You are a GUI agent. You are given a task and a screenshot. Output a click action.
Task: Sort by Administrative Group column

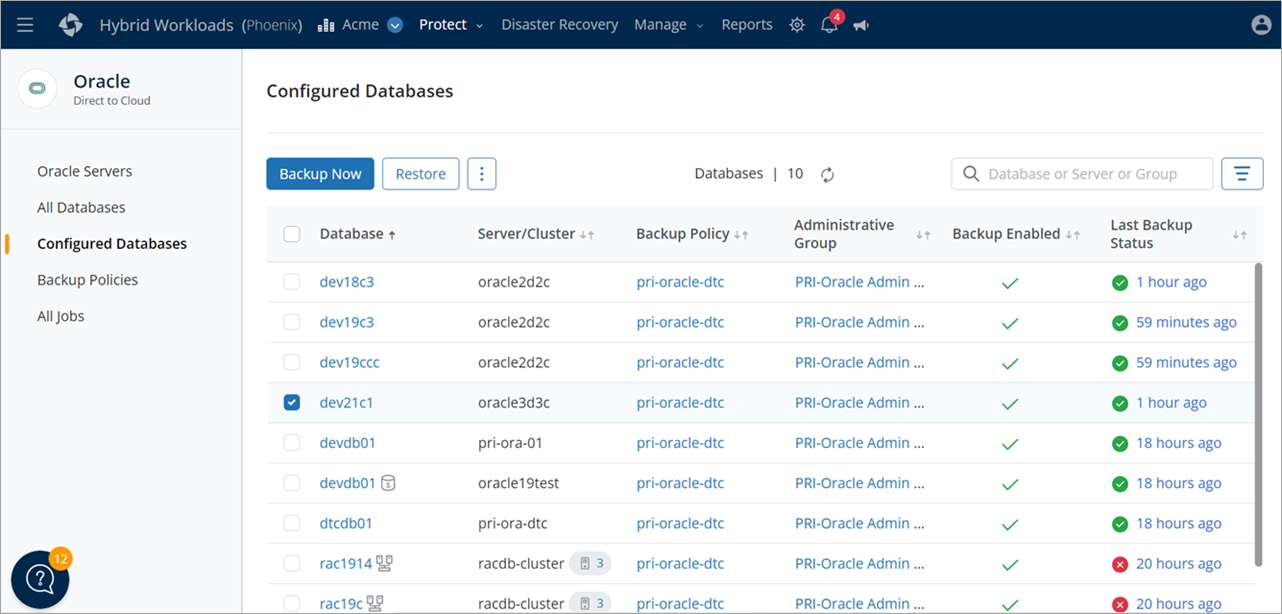[x=924, y=234]
